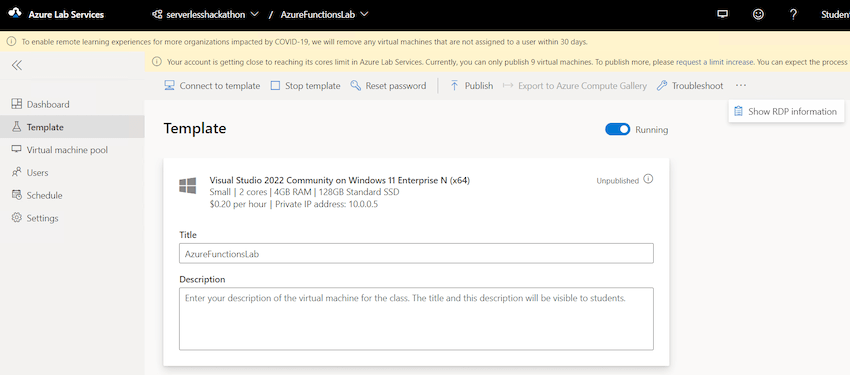Click the Windows logo on VM card
850x375 pixels.
coord(188,185)
